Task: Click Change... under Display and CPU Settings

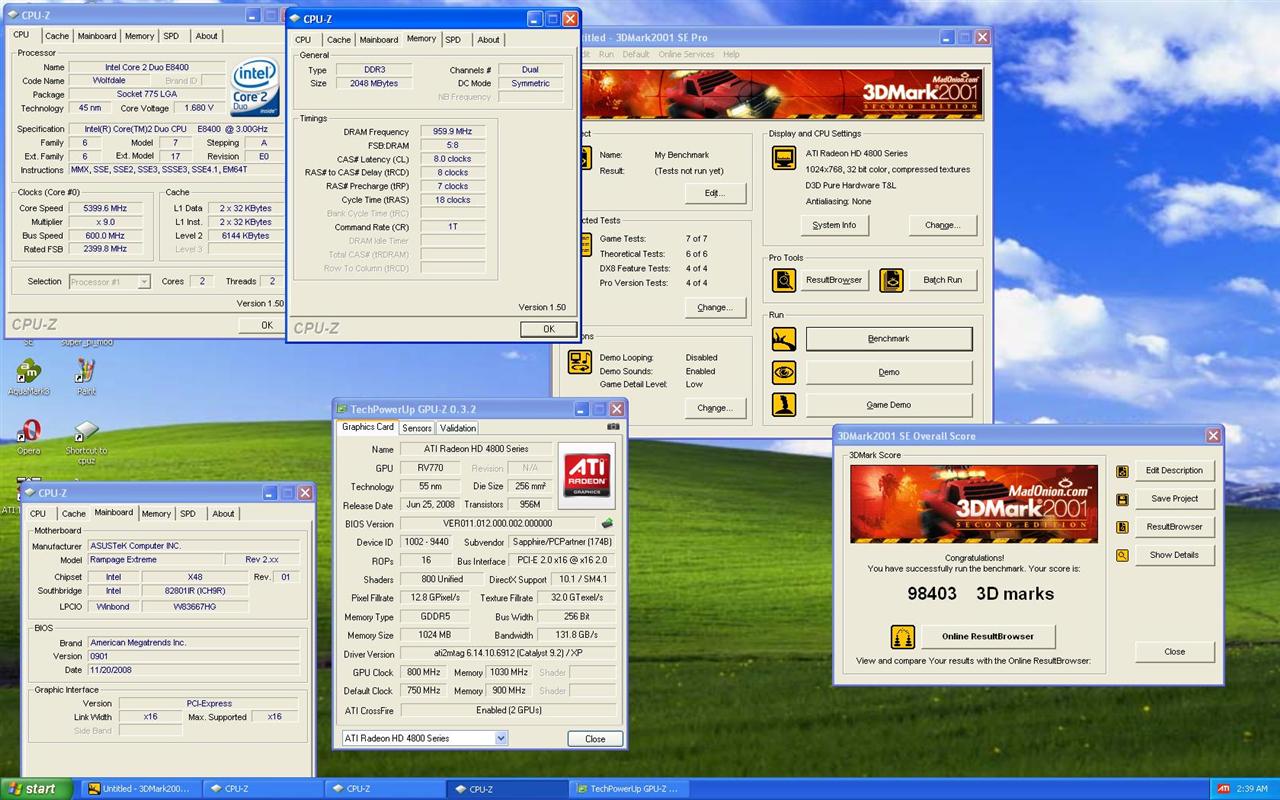Action: click(942, 225)
